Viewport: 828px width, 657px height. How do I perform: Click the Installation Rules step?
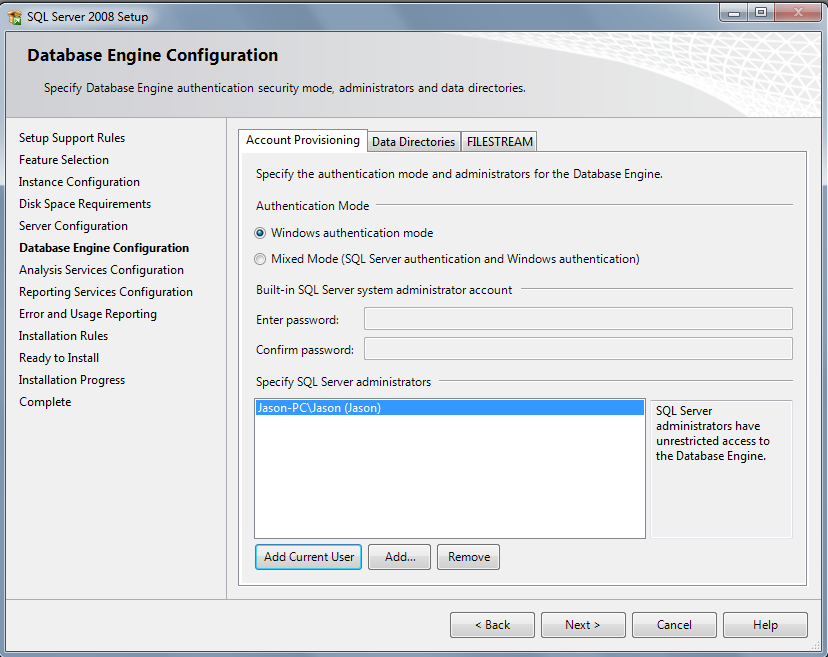tap(63, 336)
